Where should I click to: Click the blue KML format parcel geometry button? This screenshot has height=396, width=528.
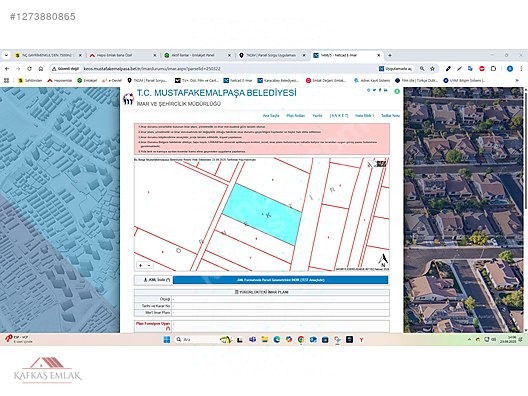click(280, 280)
